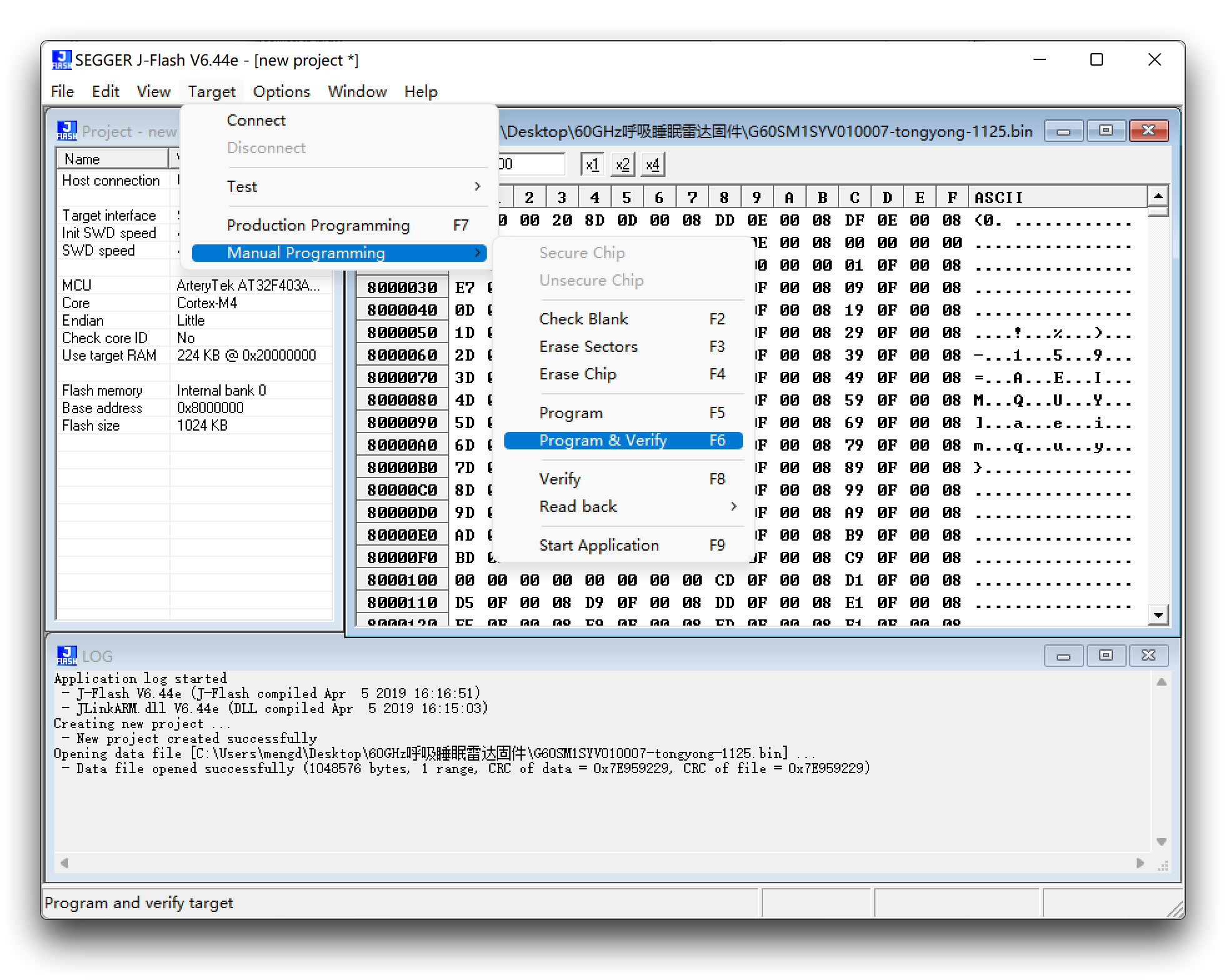The image size is (1226, 980).
Task: Restore the data file child window
Action: click(1105, 131)
